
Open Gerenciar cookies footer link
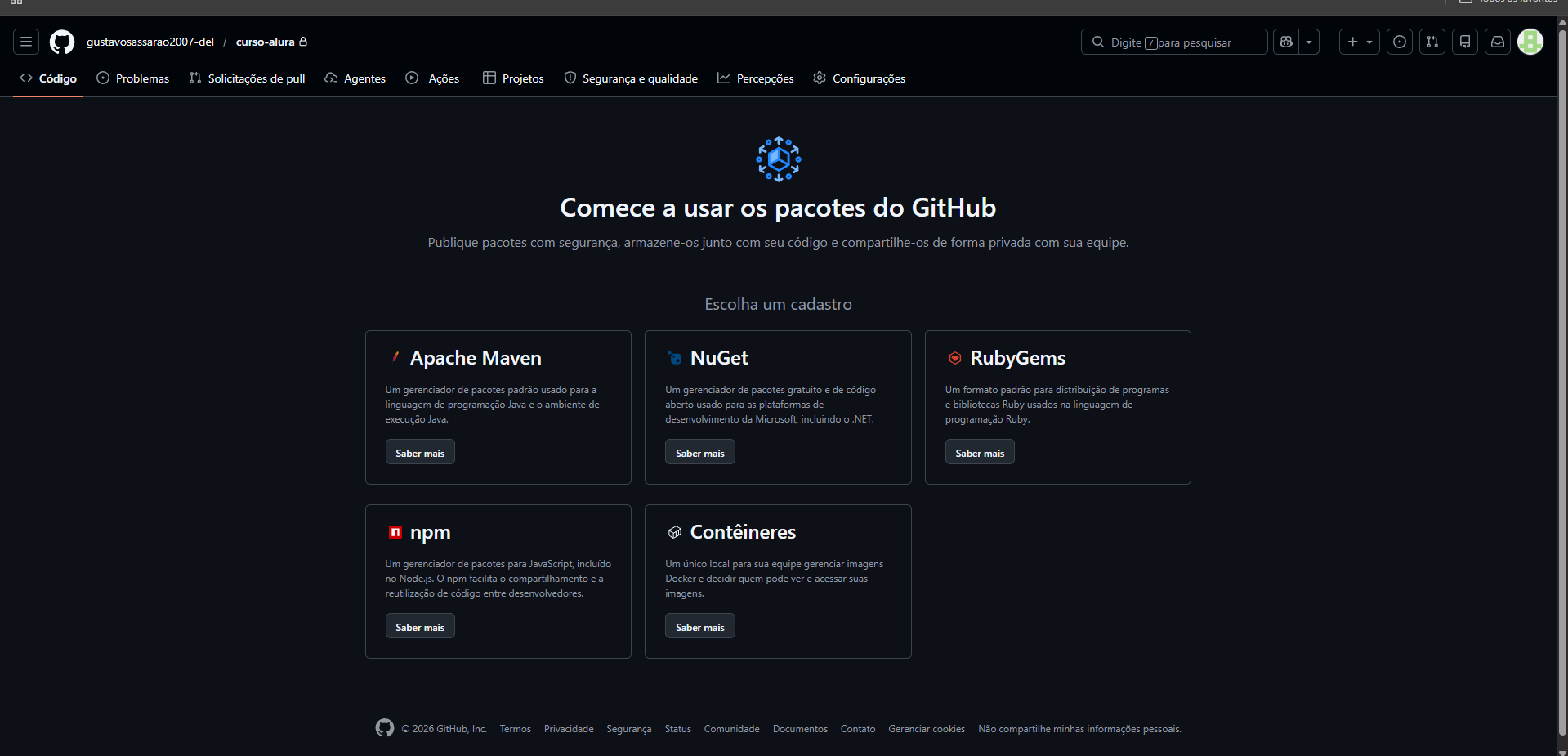(927, 729)
